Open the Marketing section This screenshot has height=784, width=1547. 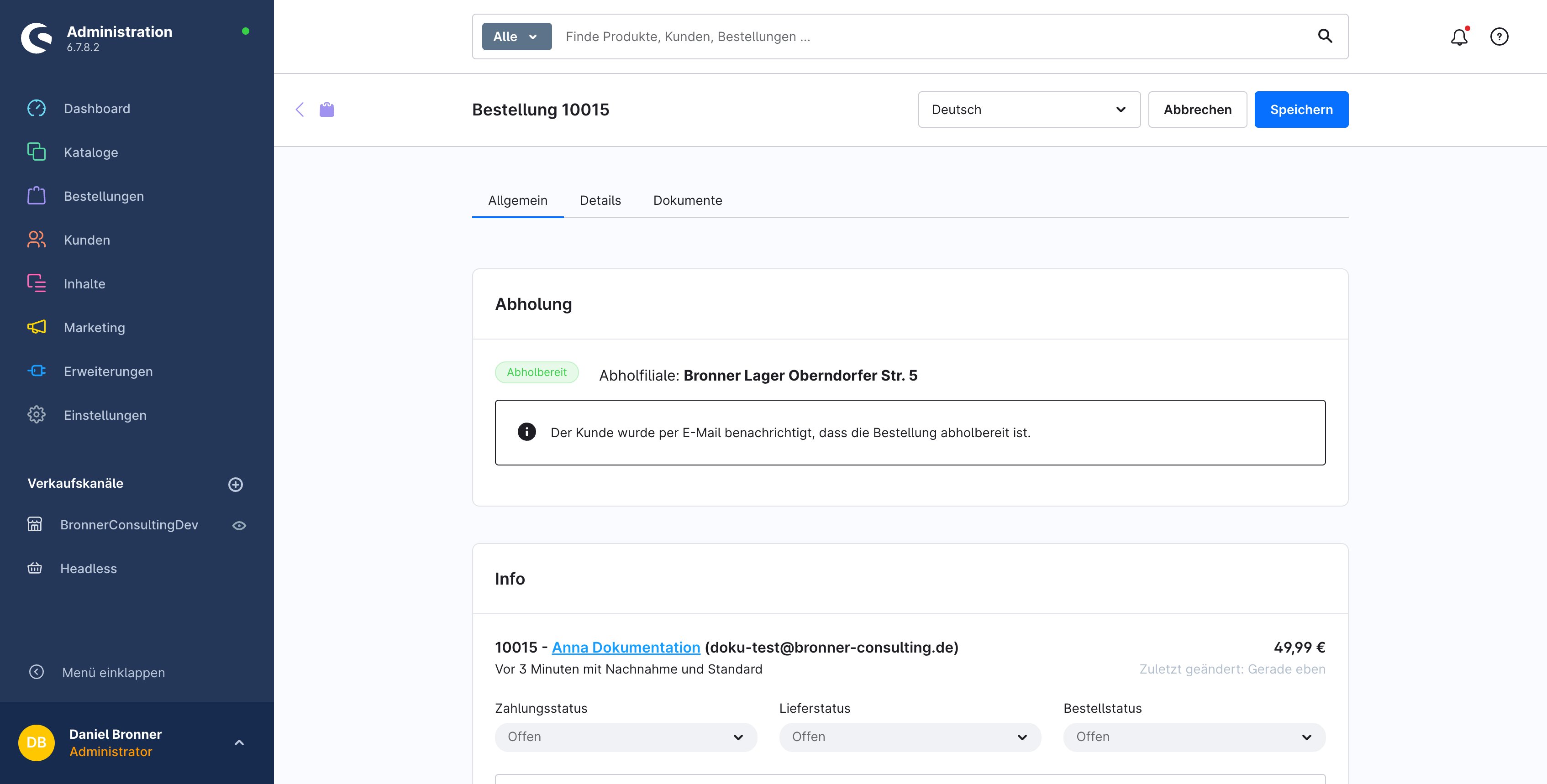[x=94, y=327]
